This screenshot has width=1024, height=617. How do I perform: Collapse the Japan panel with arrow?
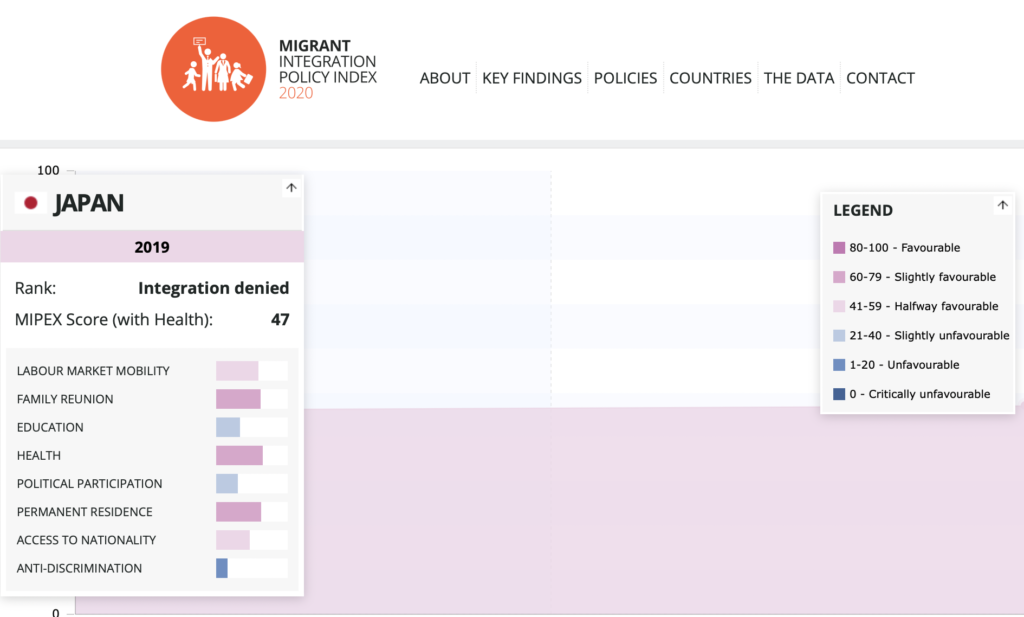pyautogui.click(x=291, y=187)
